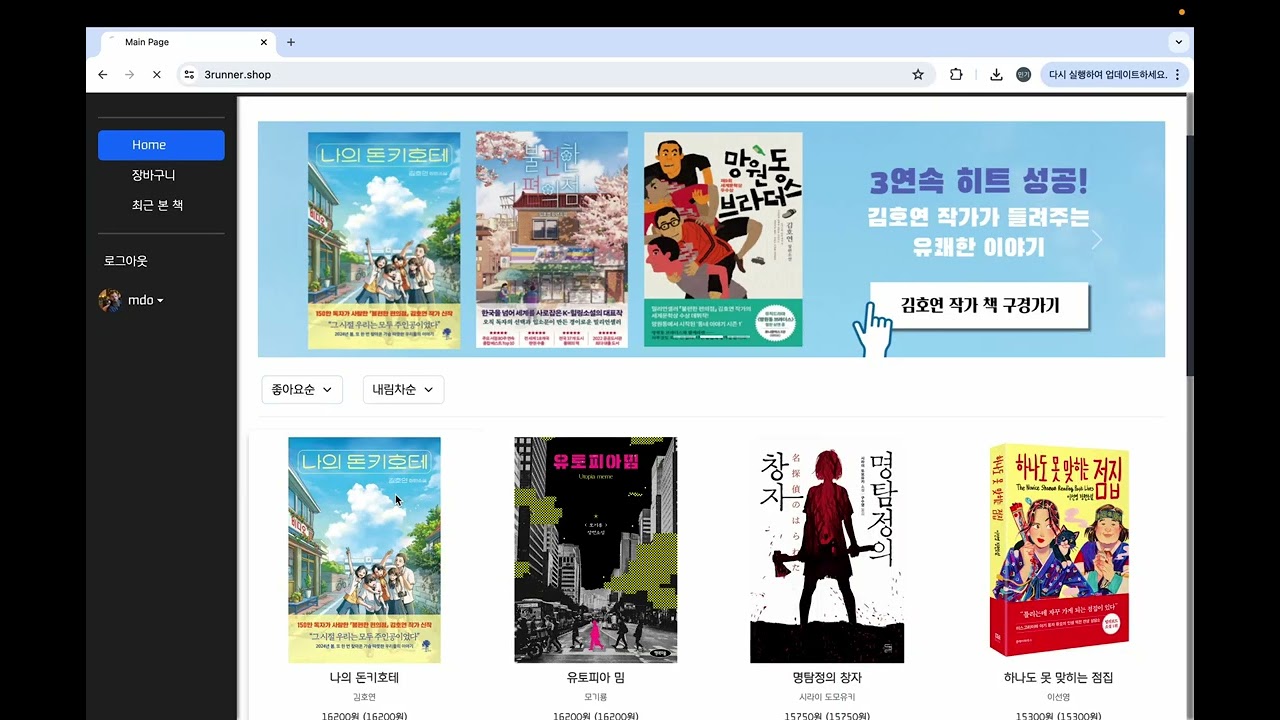Click the 불편한 편의점 banner book cover
The height and width of the screenshot is (720, 1280).
pos(552,240)
